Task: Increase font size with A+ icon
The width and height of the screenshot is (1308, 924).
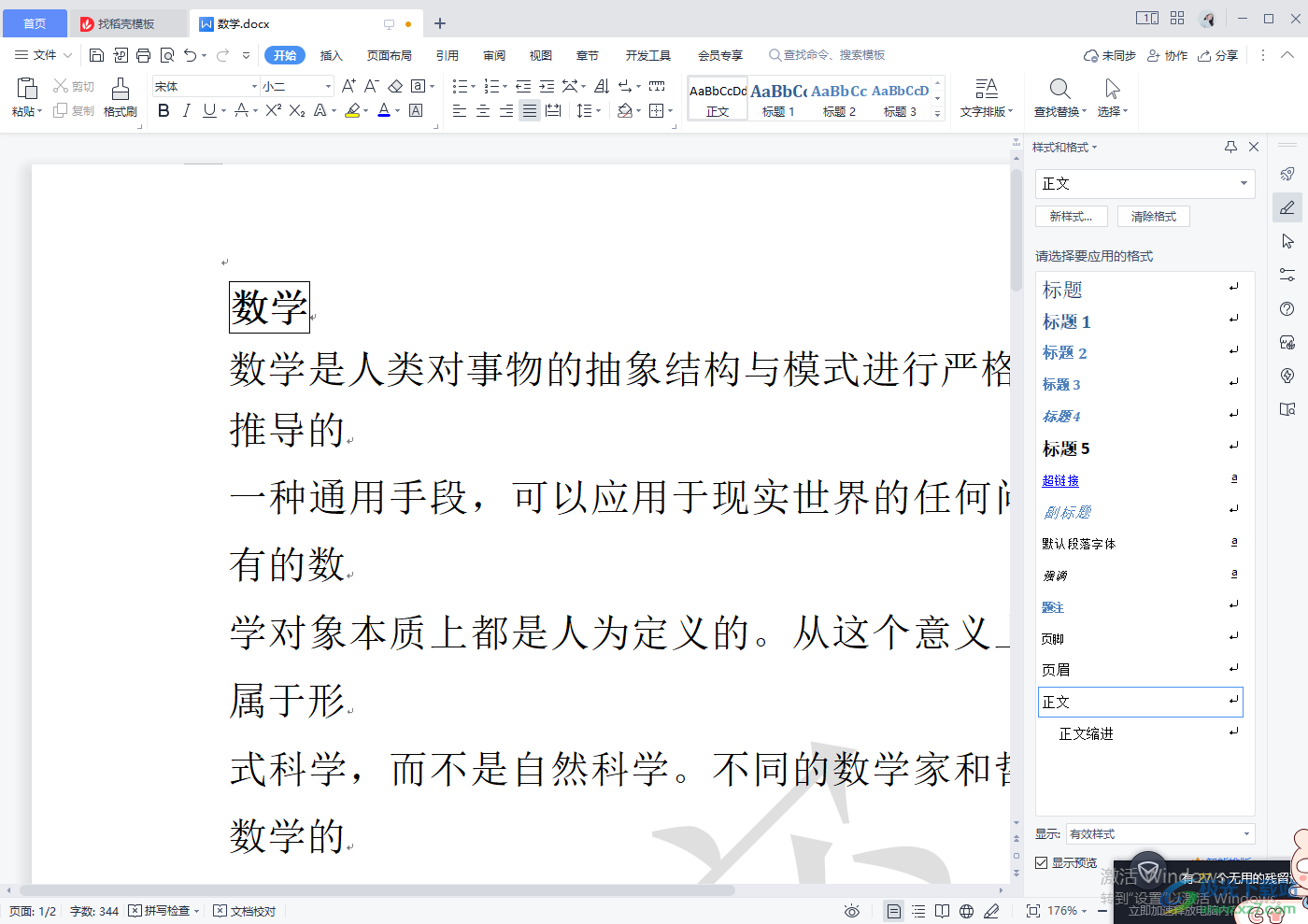Action: tap(348, 86)
